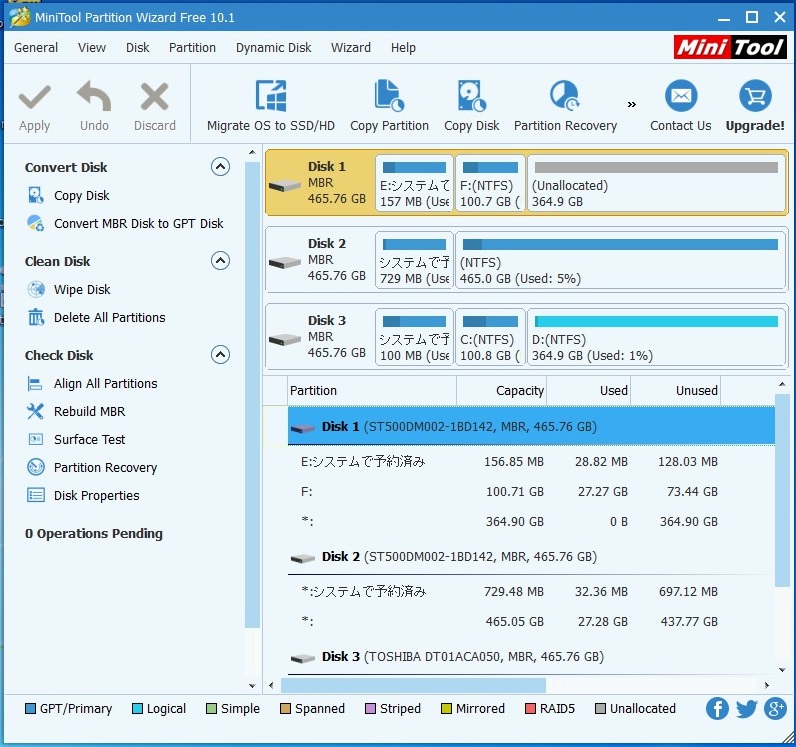Open the Partition menu

point(192,48)
